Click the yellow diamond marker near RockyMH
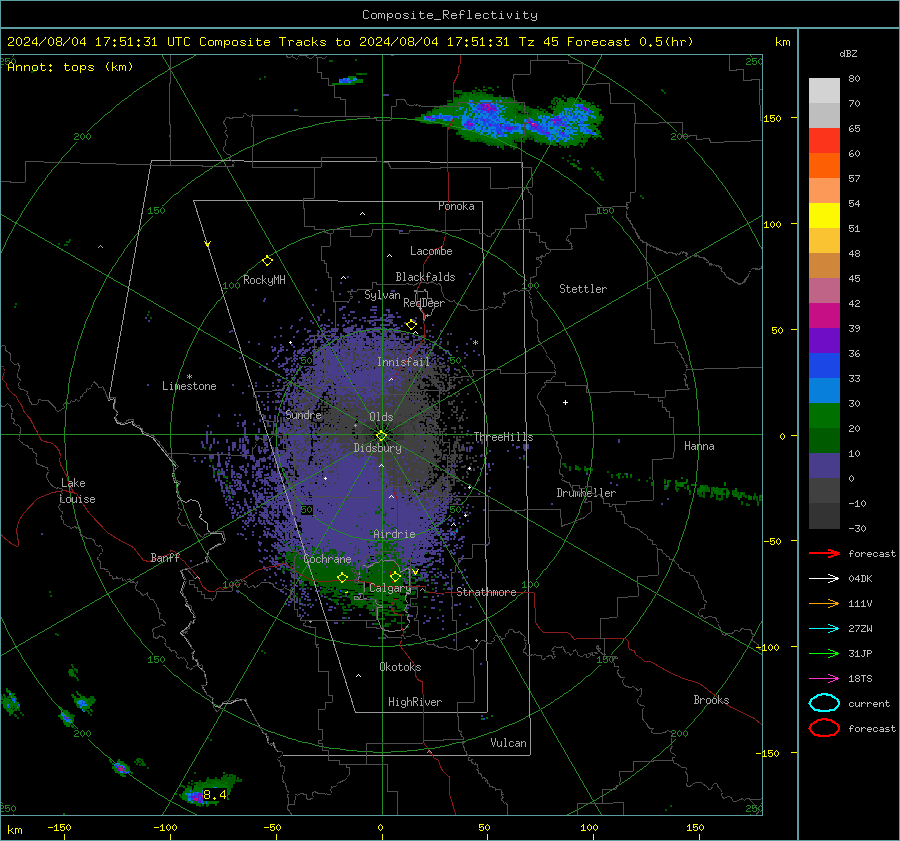 coord(267,261)
